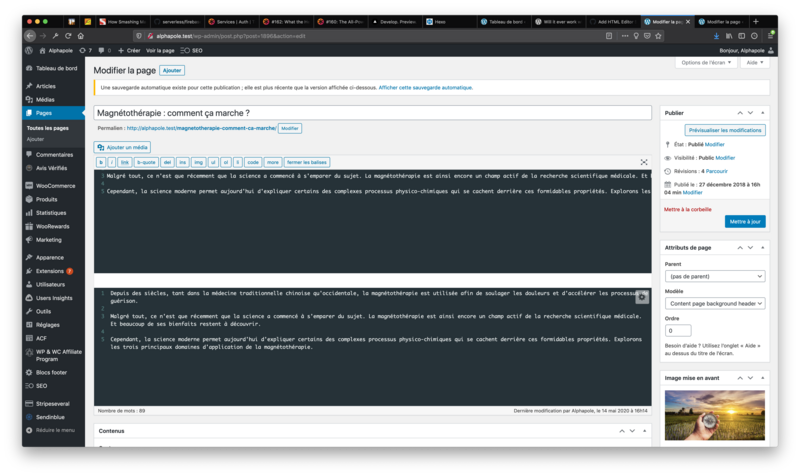The image size is (800, 476).
Task: Open Tableau de bord in sidebar
Action: tap(54, 68)
